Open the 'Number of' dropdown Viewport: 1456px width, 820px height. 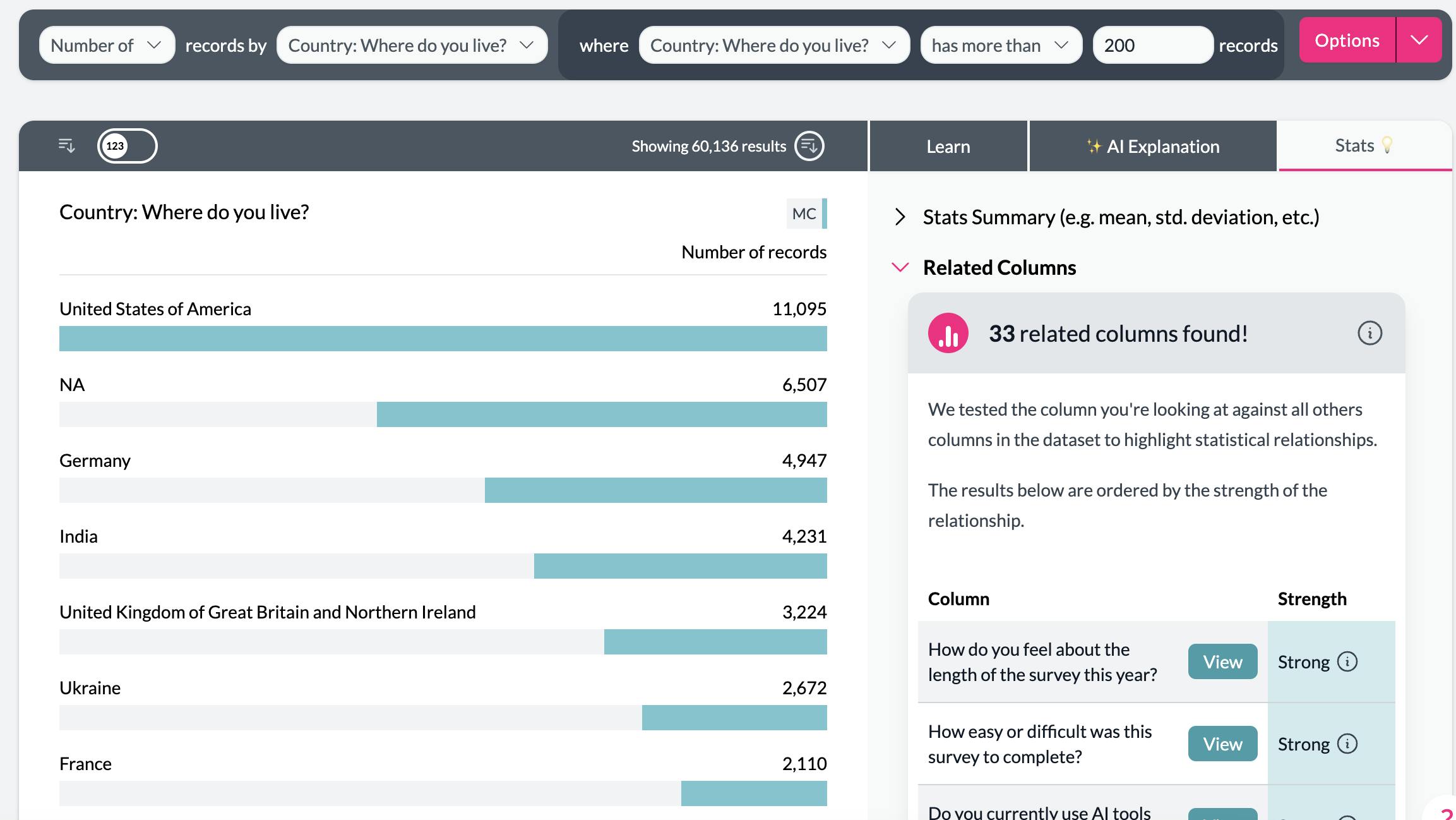click(107, 45)
